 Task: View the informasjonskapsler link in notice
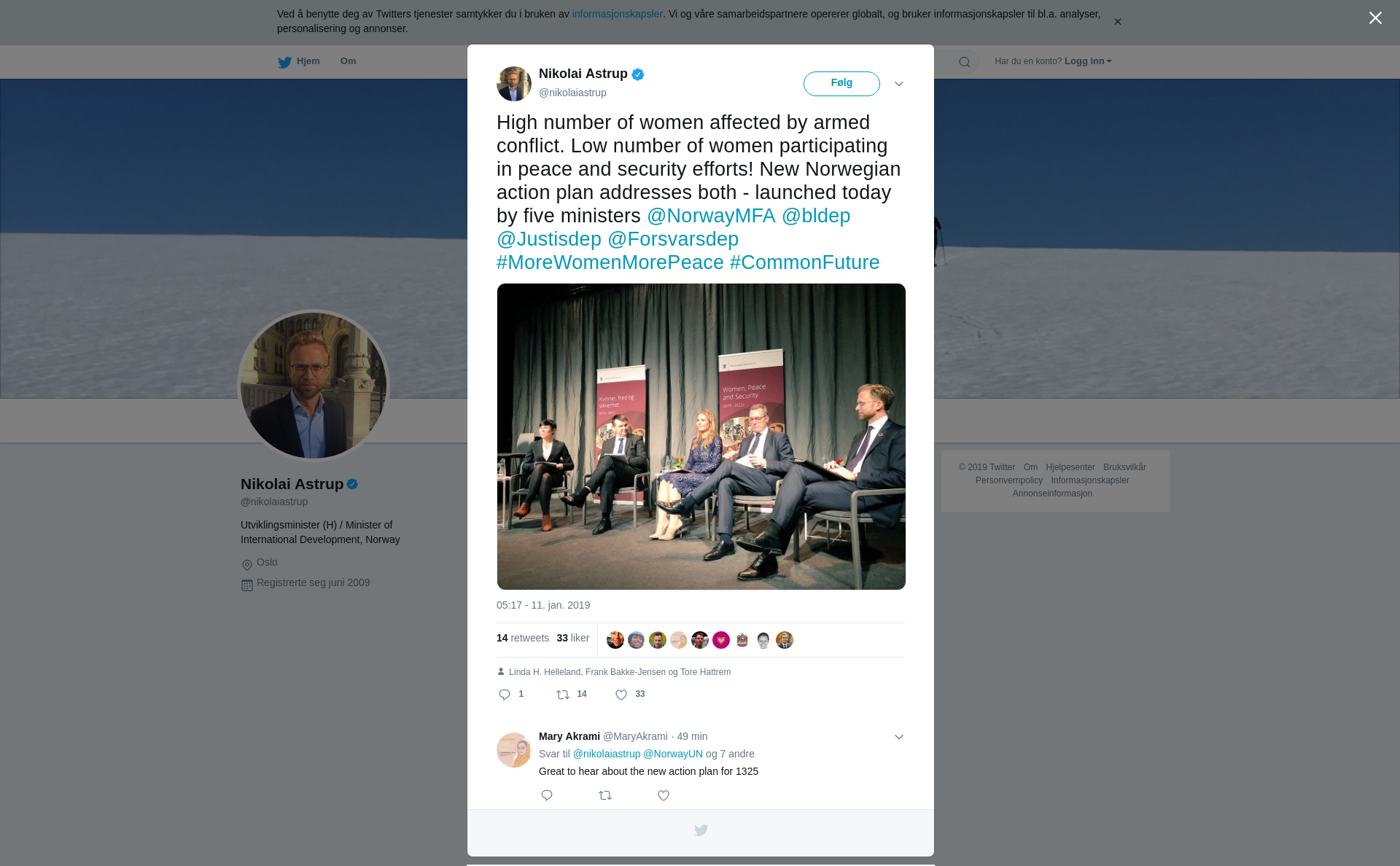pos(617,14)
